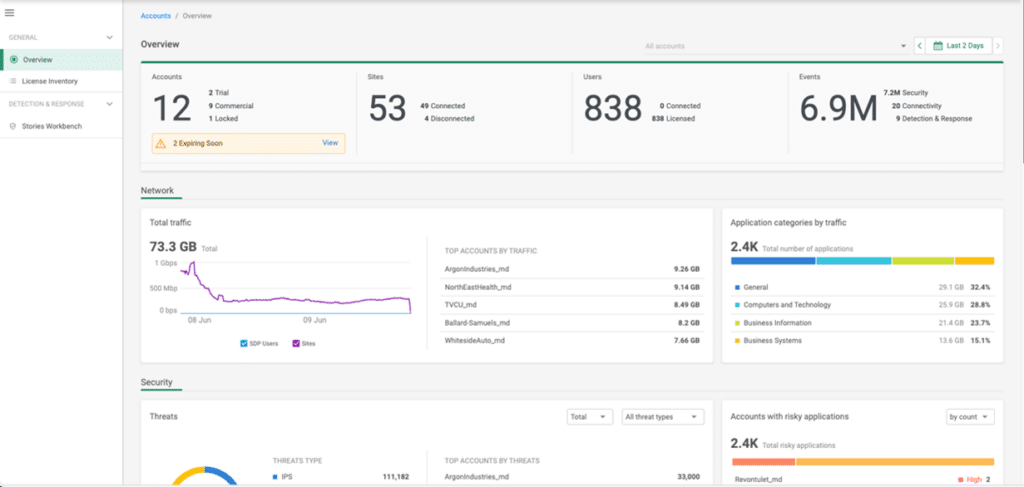This screenshot has width=1024, height=487.
Task: Click the General blue category swatch
Action: coord(737,287)
